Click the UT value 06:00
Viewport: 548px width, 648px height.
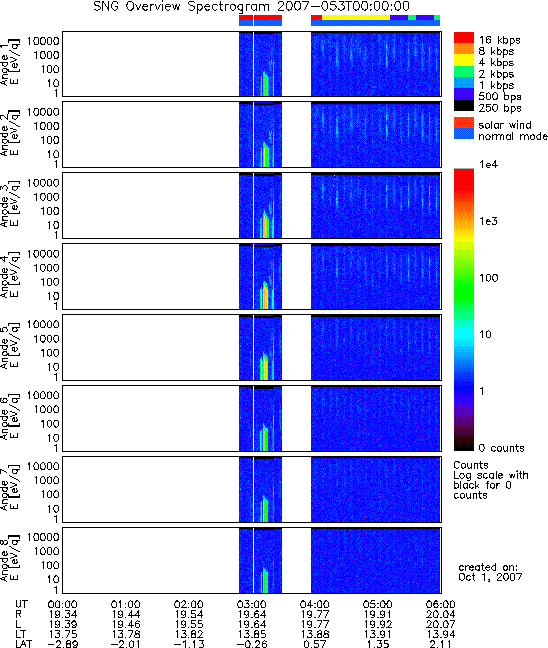coord(441,605)
